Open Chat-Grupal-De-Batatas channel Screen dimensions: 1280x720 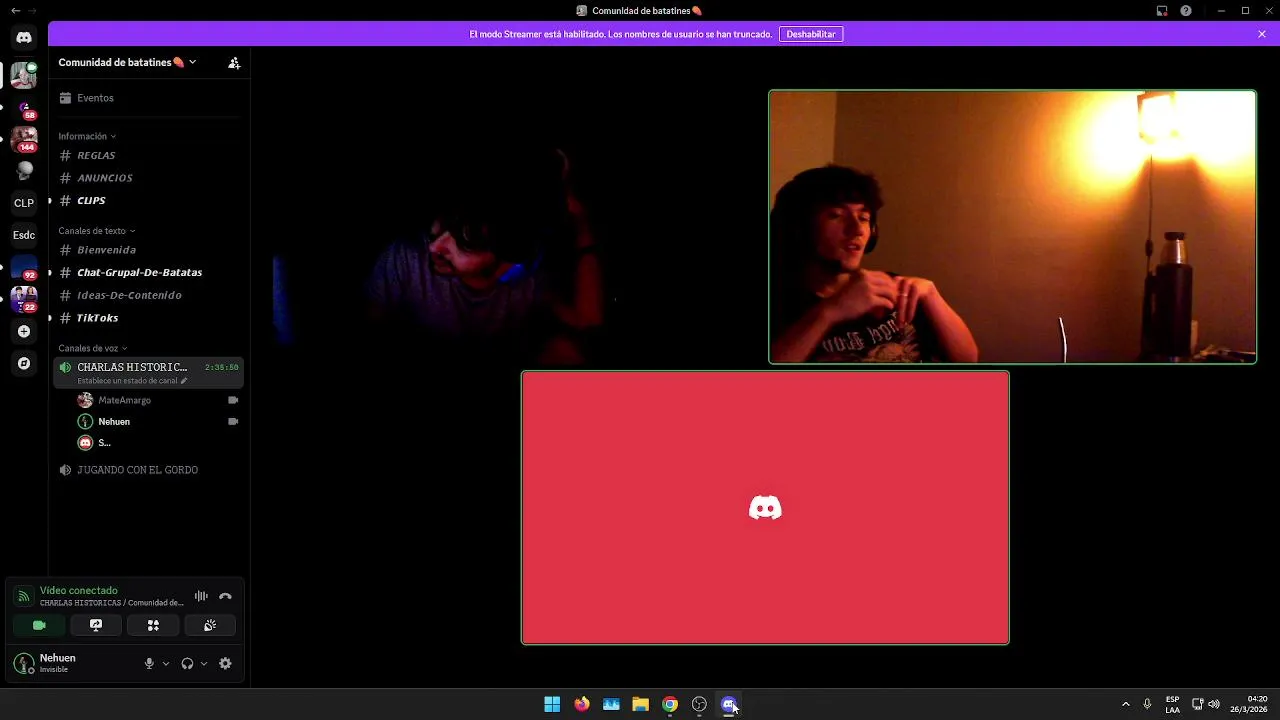coord(149,272)
